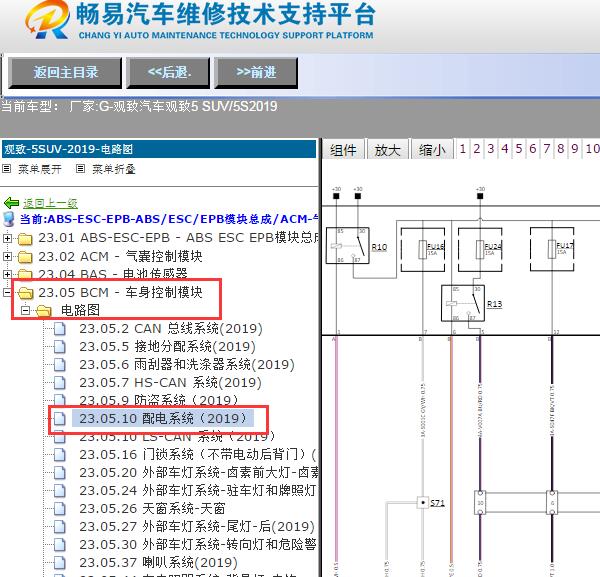Viewport: 600px width, 577px height.
Task: Switch to diagram page 2
Action: tap(476, 148)
